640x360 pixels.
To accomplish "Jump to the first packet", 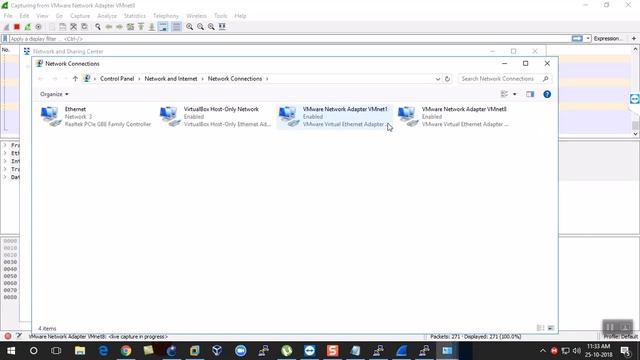I will coord(141,27).
